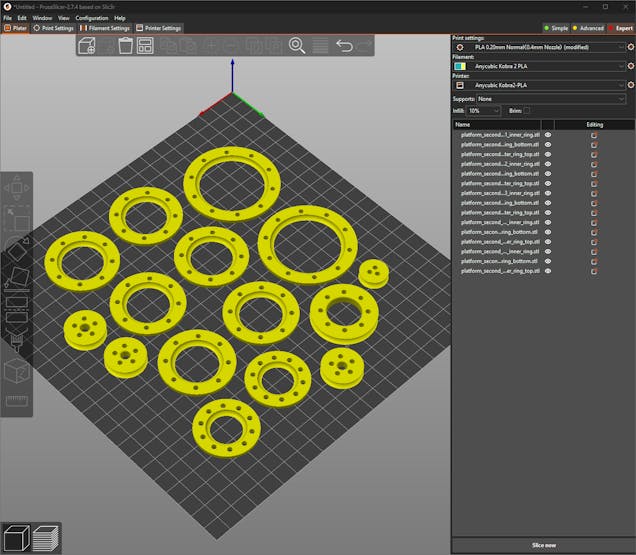Open the Search magnifier tool
This screenshot has height=555, width=636.
click(297, 46)
